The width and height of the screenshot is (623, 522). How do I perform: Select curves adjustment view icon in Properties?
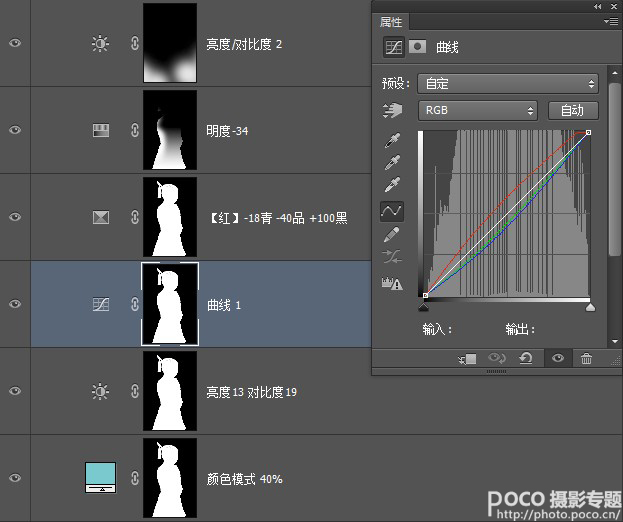tap(393, 47)
